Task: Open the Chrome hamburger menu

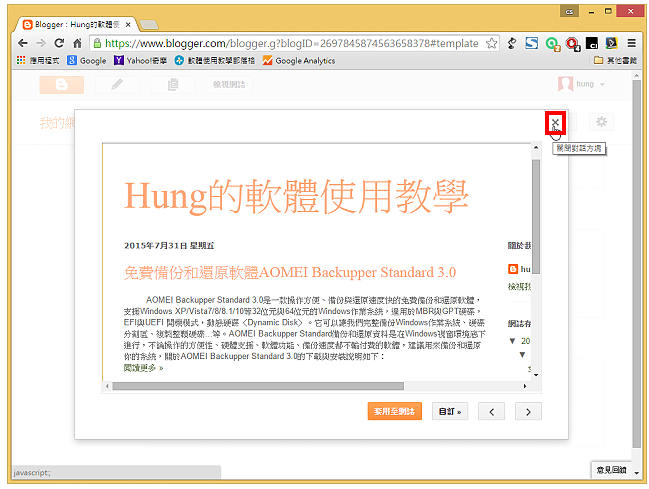Action: click(x=631, y=43)
